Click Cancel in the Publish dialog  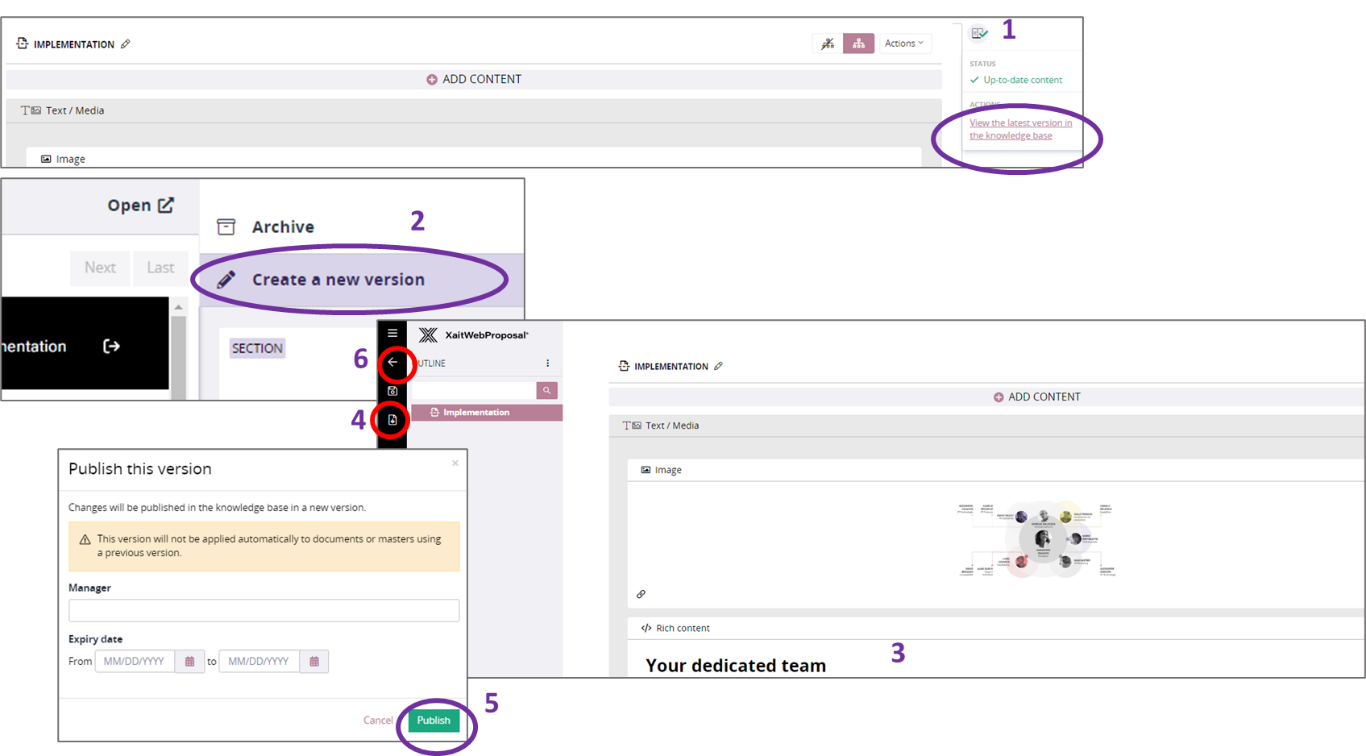tap(377, 720)
